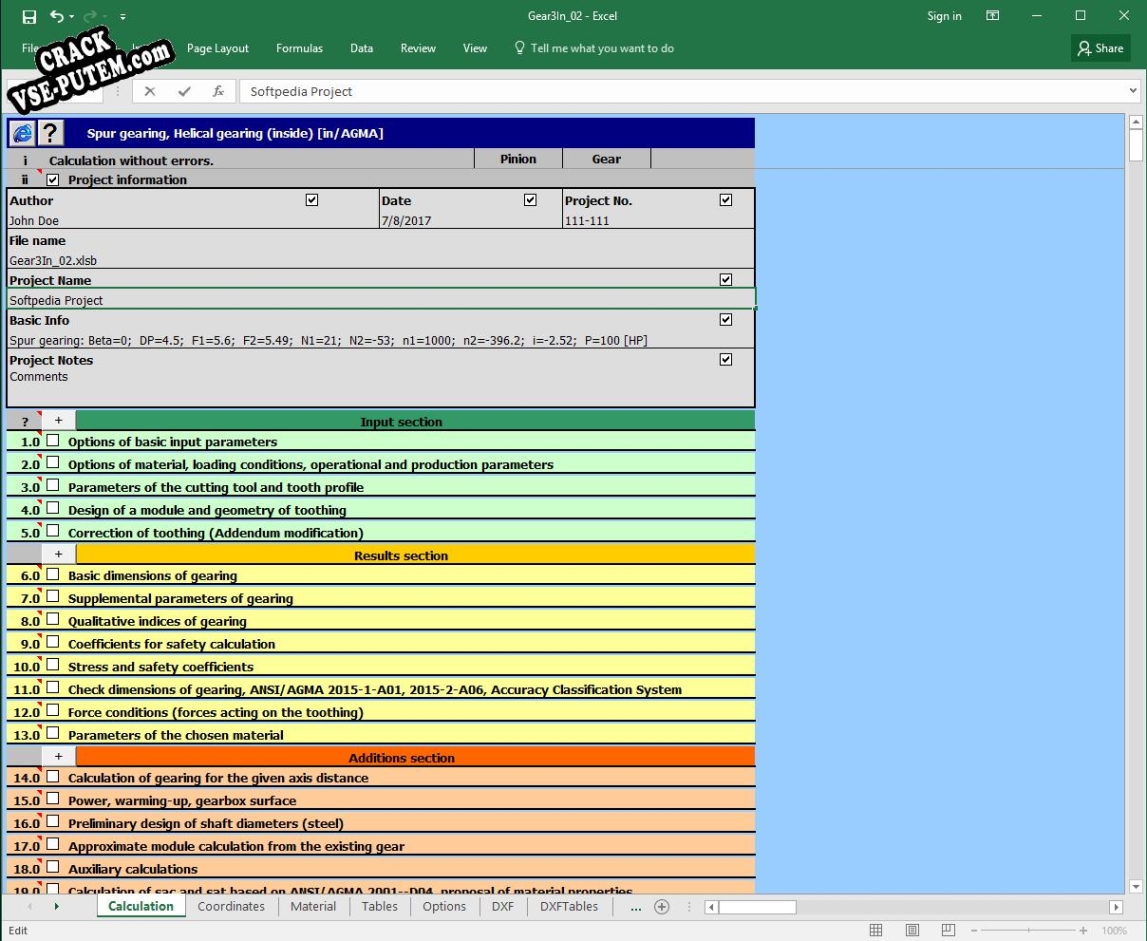
Task: Open the Formulas ribbon tab
Action: (299, 48)
